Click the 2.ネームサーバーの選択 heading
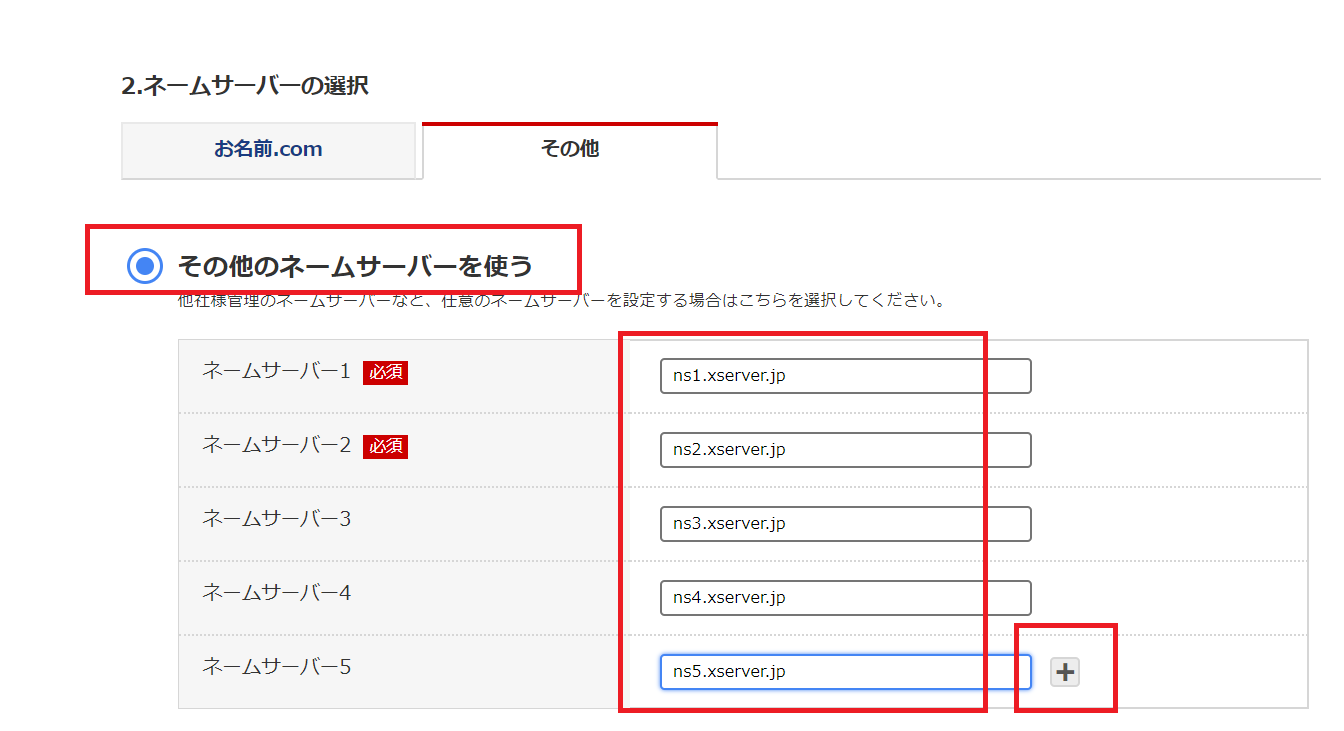1344x731 pixels. tap(245, 86)
